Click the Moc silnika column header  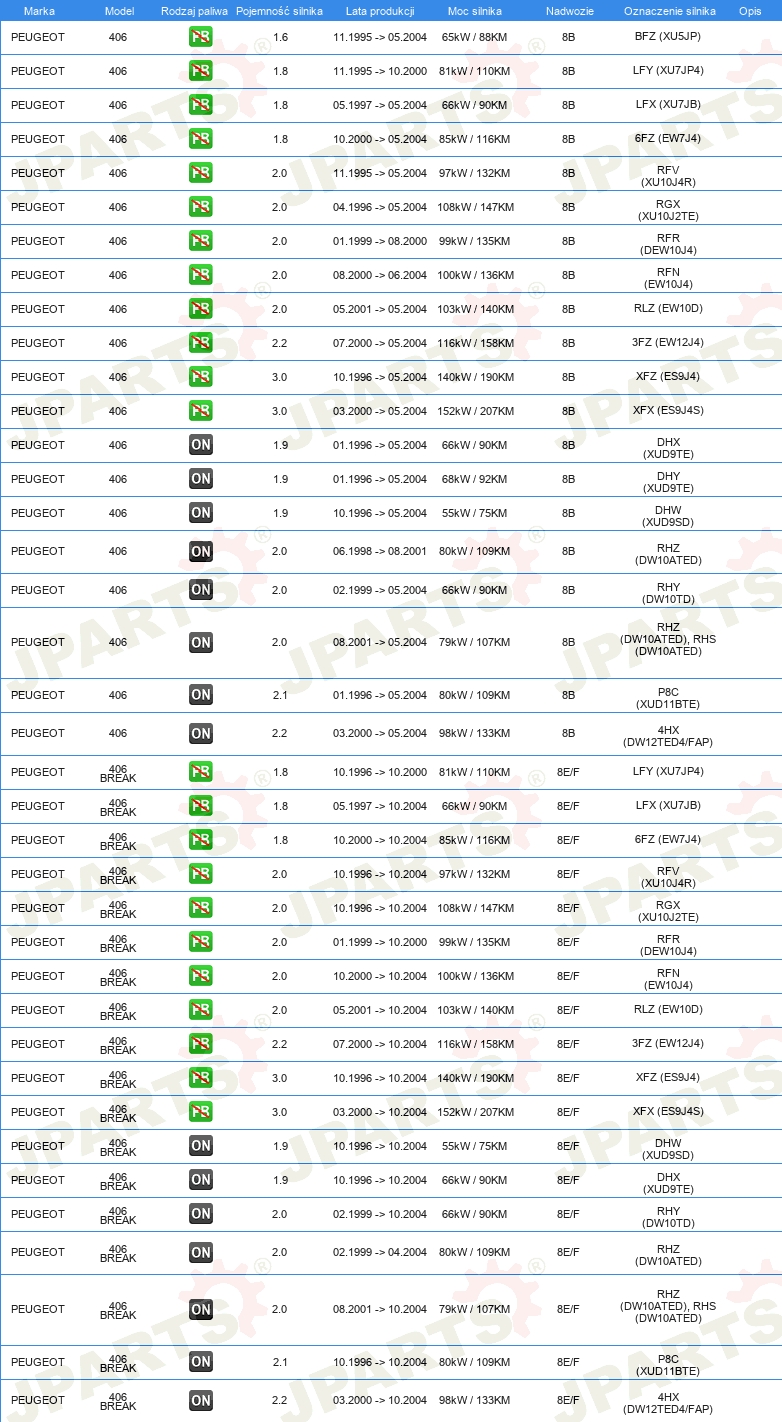click(x=475, y=11)
